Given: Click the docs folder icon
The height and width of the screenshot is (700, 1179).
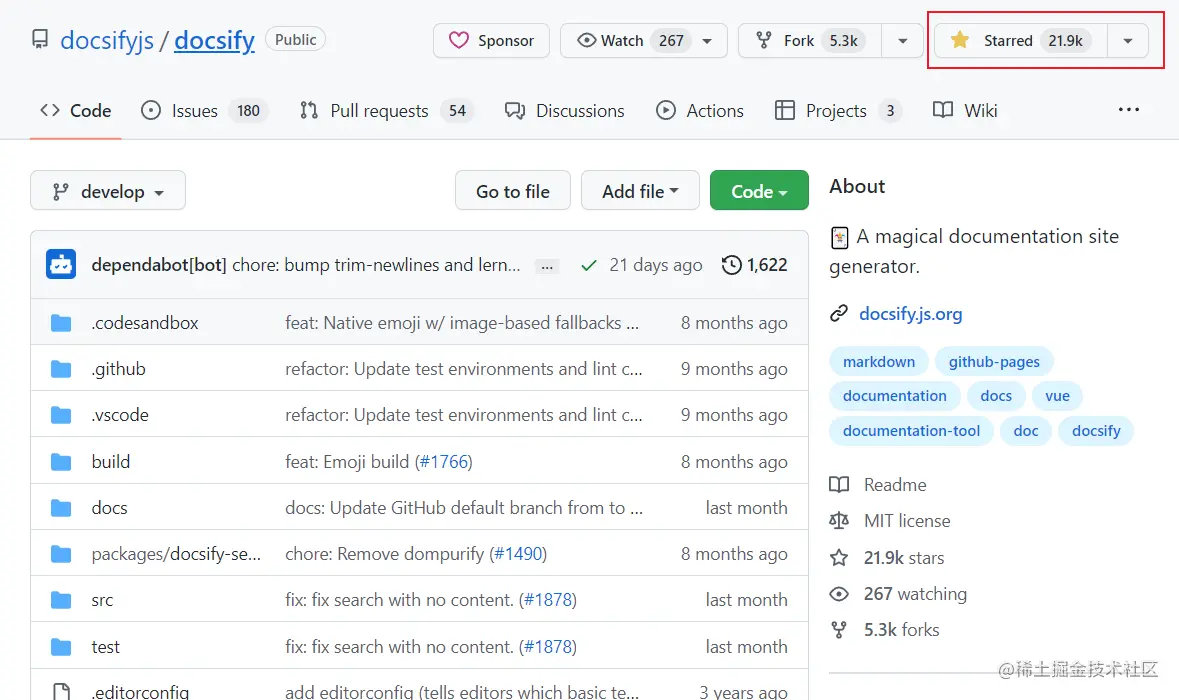Looking at the screenshot, I should point(61,508).
